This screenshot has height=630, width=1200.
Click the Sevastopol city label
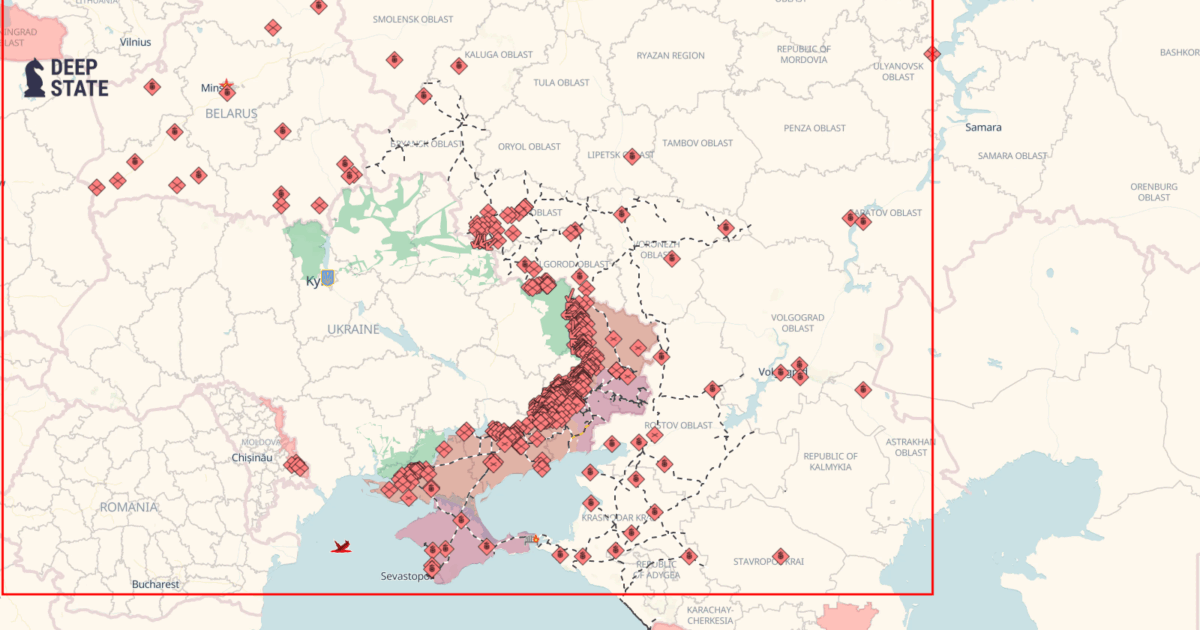407,577
